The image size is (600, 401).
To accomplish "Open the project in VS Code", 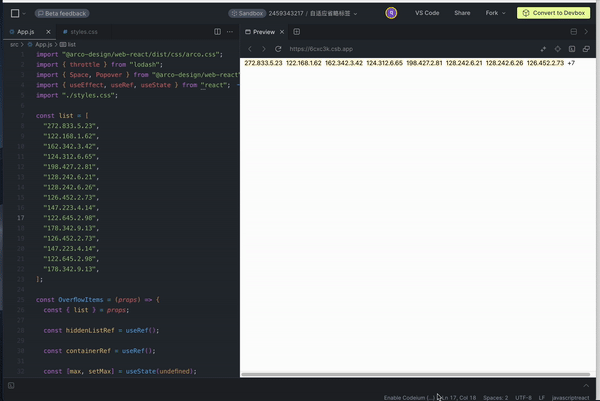I will click(x=427, y=13).
